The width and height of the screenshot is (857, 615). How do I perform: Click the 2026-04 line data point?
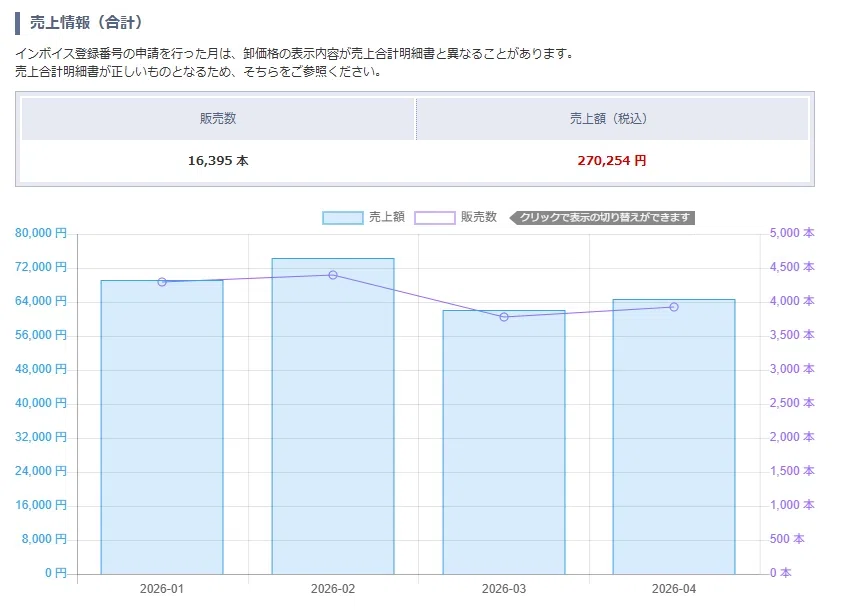674,307
